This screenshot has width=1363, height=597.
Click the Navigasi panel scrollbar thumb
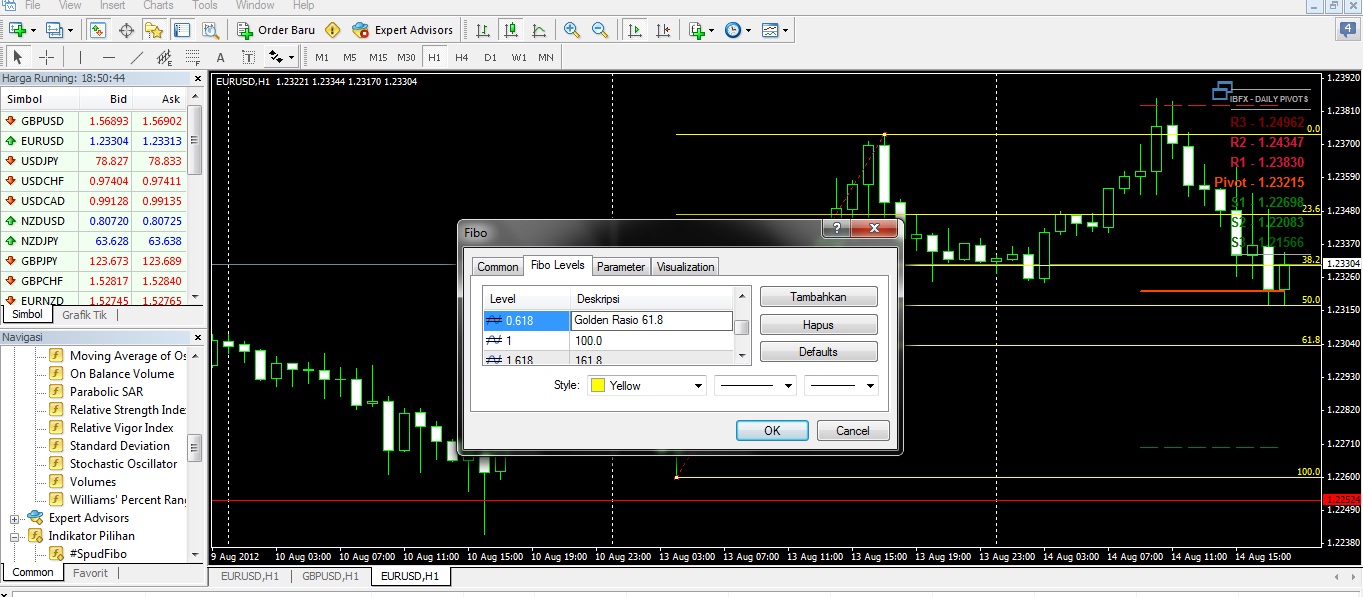tap(195, 447)
